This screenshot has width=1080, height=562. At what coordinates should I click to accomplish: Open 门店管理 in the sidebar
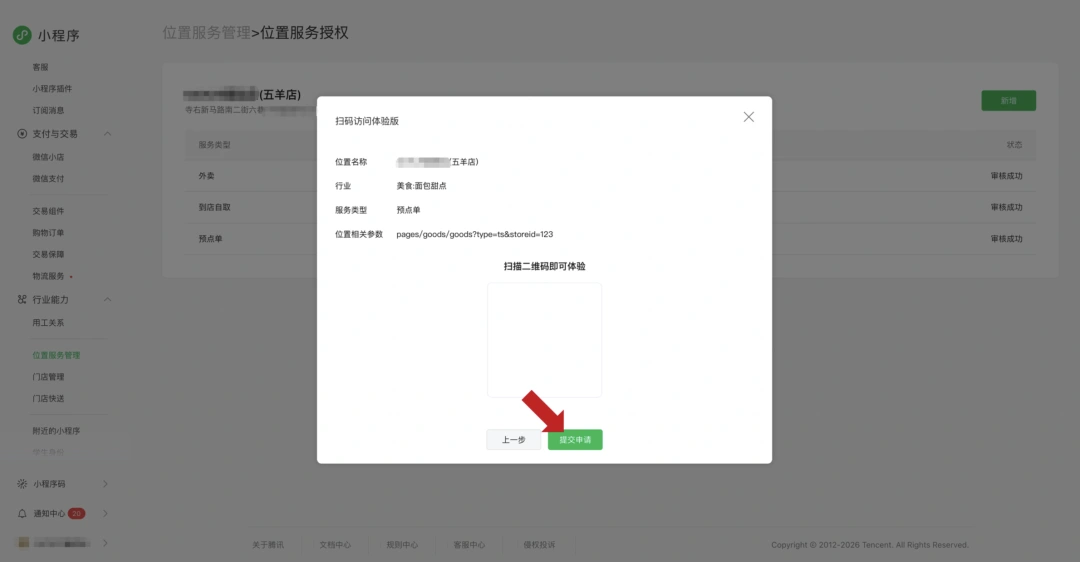point(48,377)
